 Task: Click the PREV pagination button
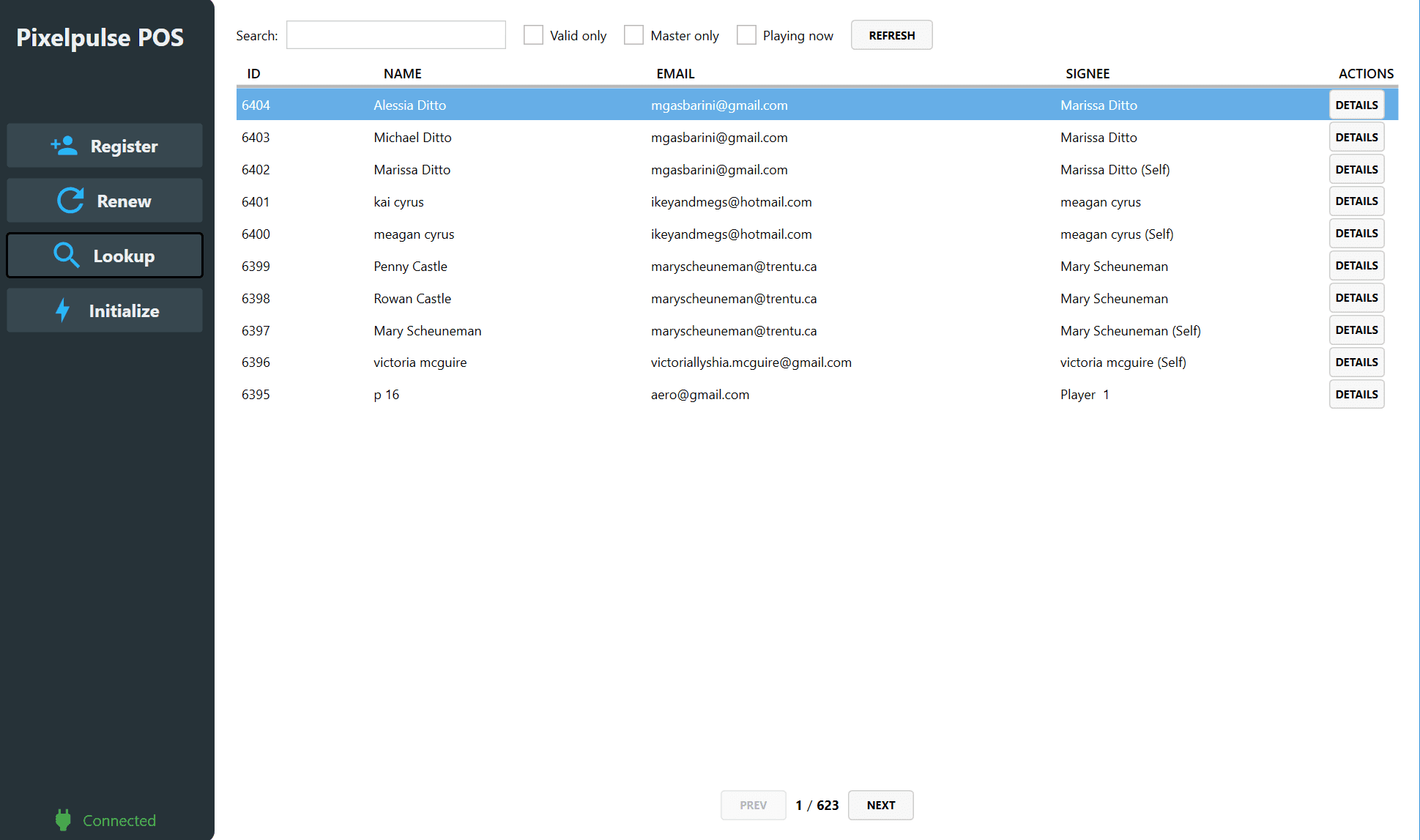point(753,805)
